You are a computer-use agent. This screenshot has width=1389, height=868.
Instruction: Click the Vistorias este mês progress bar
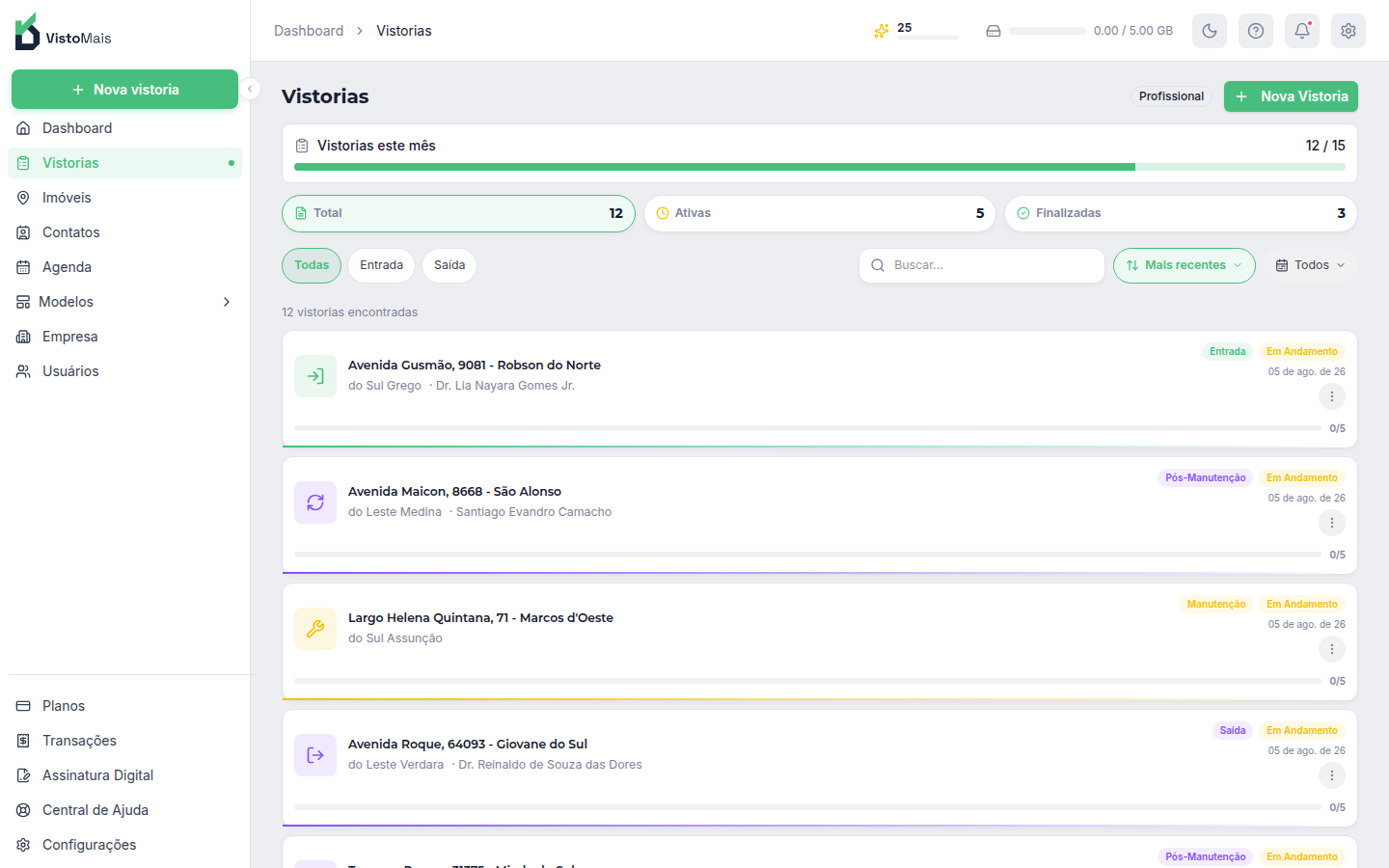[820, 167]
